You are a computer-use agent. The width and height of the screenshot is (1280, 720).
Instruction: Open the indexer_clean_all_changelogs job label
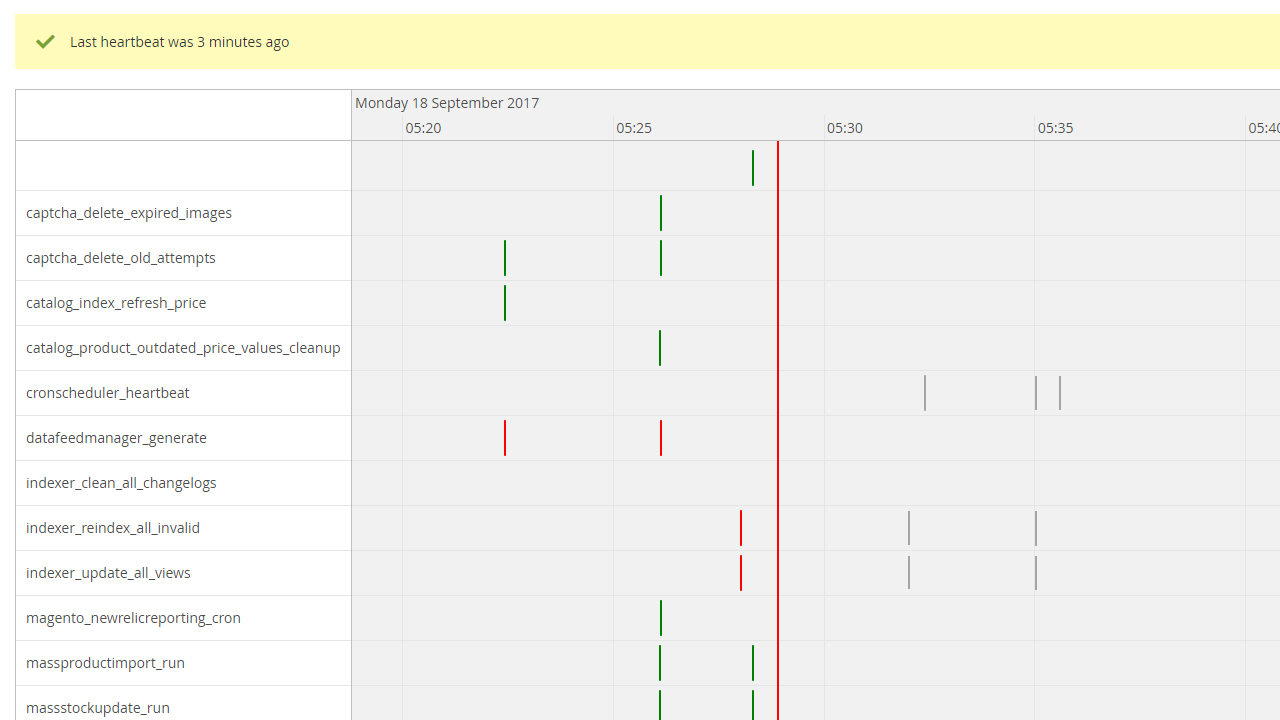click(x=120, y=482)
